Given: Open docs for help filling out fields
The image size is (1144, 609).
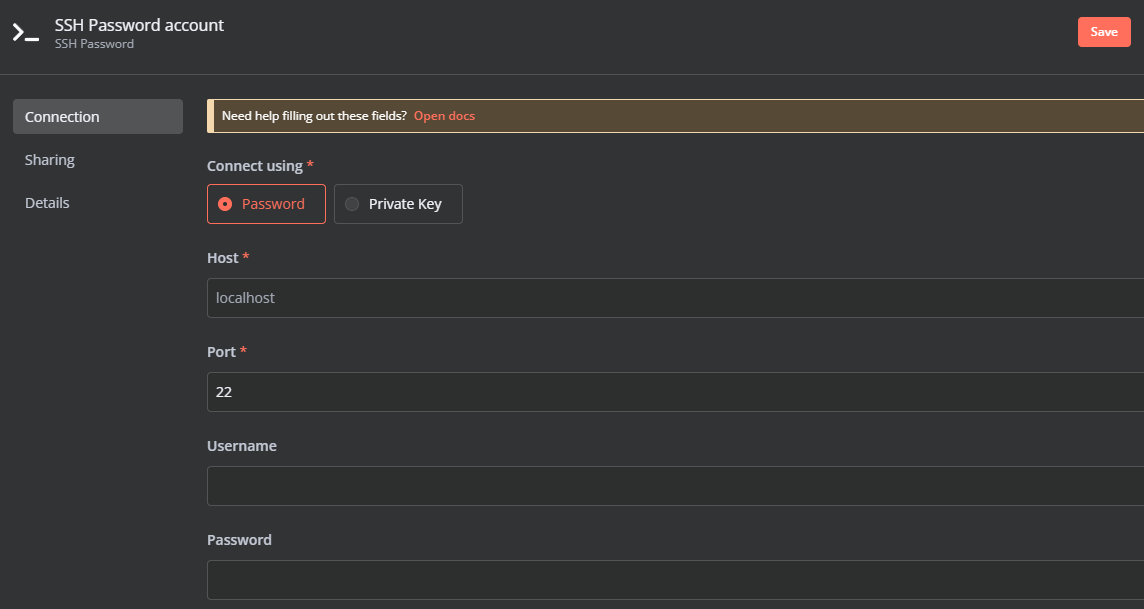Looking at the screenshot, I should point(444,115).
